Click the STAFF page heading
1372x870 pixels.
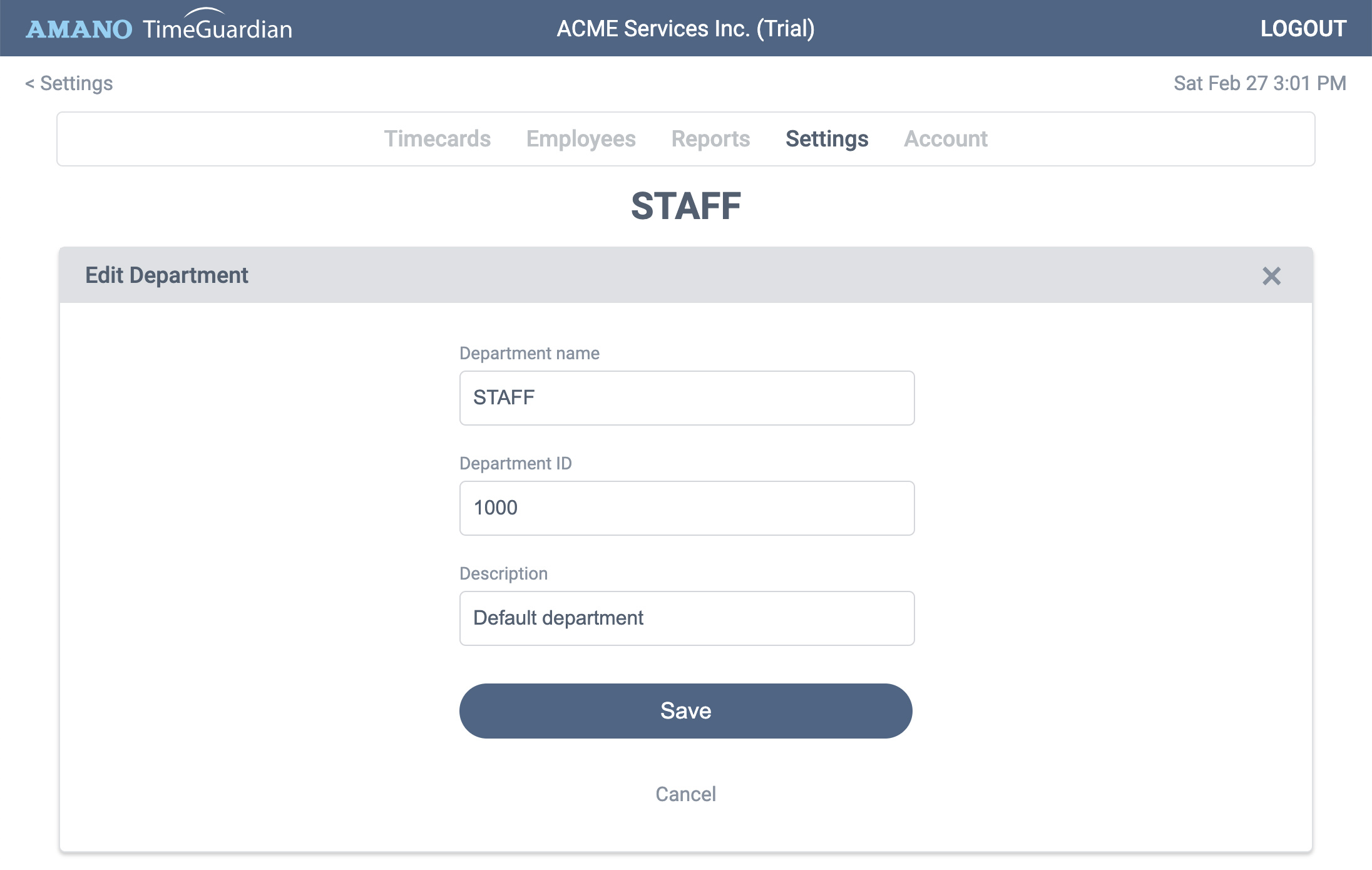pos(686,206)
